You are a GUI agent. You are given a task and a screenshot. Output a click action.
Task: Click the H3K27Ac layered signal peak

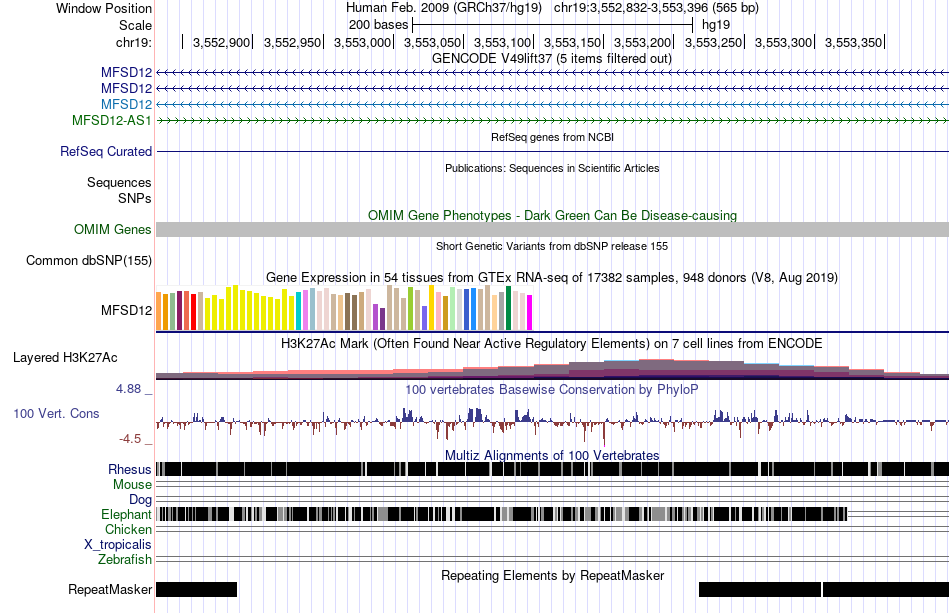tap(656, 368)
